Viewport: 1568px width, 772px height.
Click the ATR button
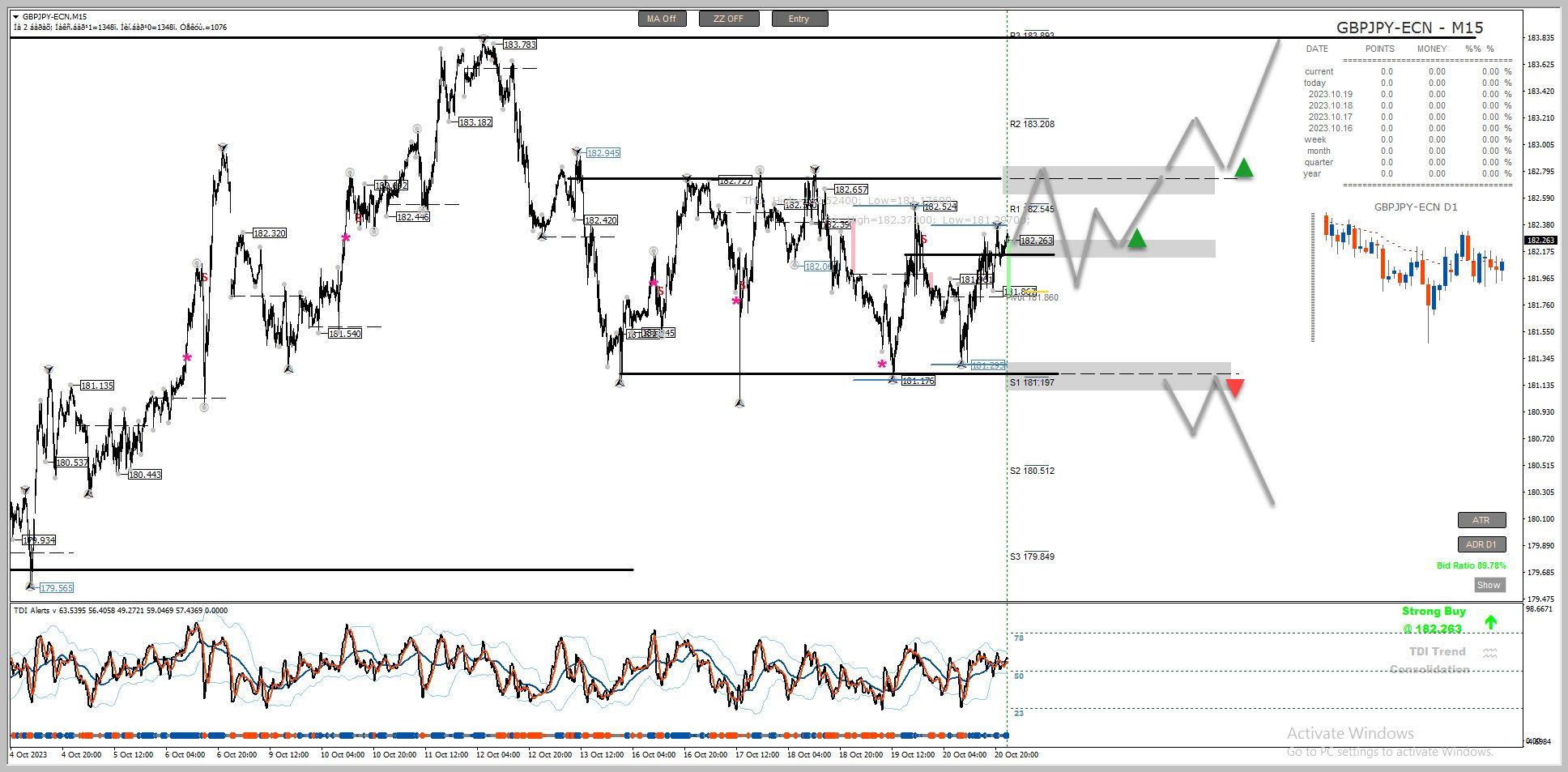(1481, 520)
